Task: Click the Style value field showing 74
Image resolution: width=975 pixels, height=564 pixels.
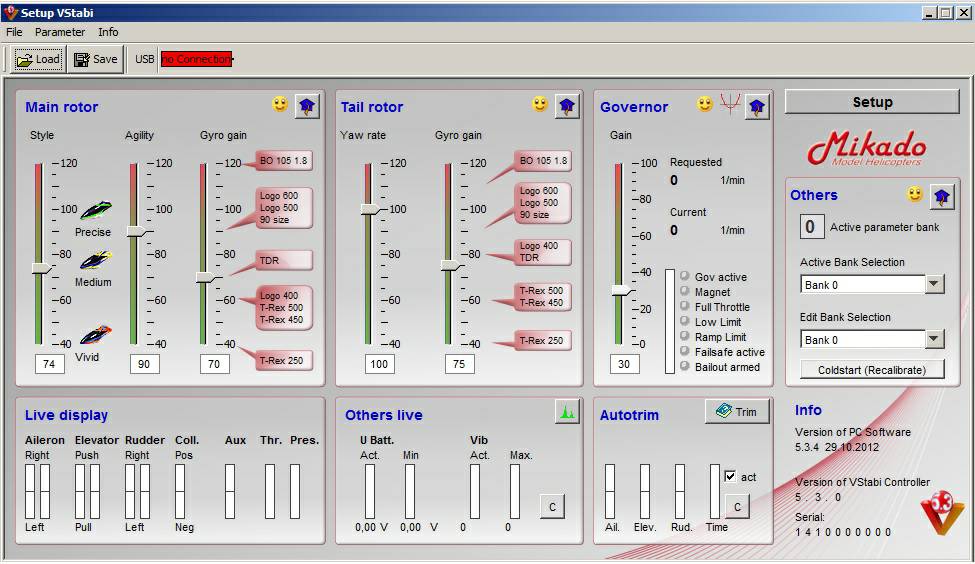Action: tap(49, 364)
